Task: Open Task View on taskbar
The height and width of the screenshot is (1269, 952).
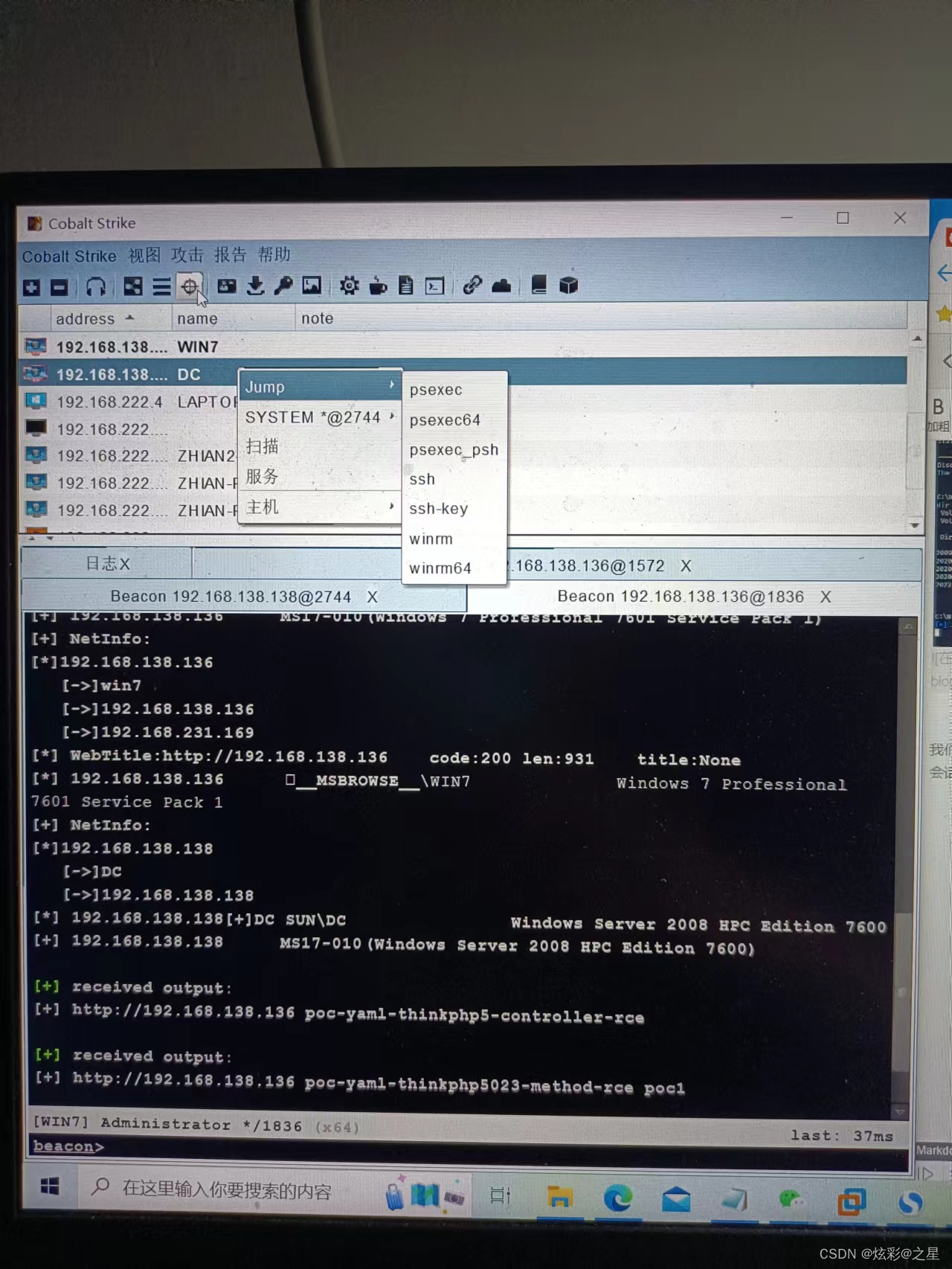Action: click(x=500, y=1195)
